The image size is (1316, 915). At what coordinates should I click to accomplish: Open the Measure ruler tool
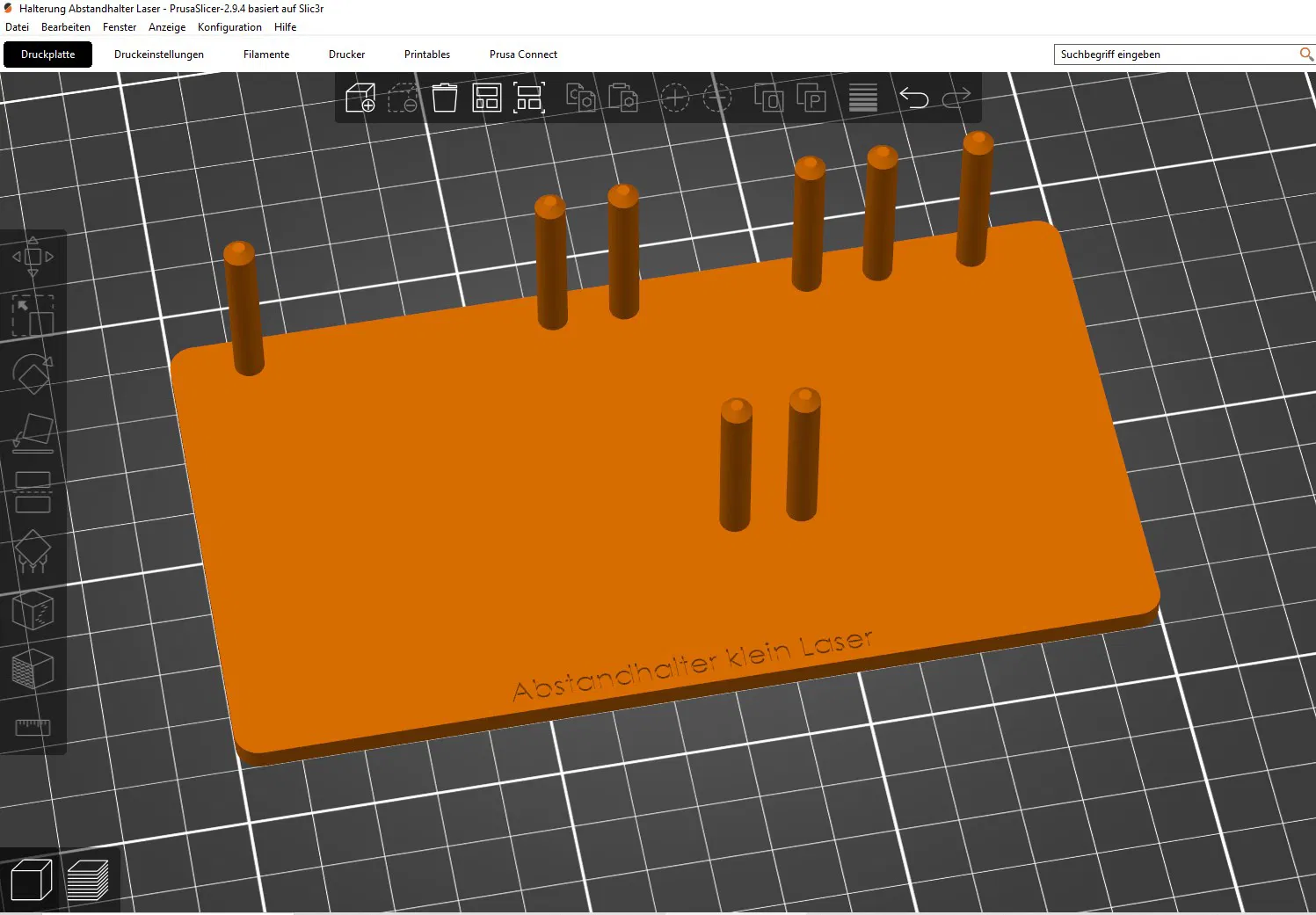click(33, 727)
